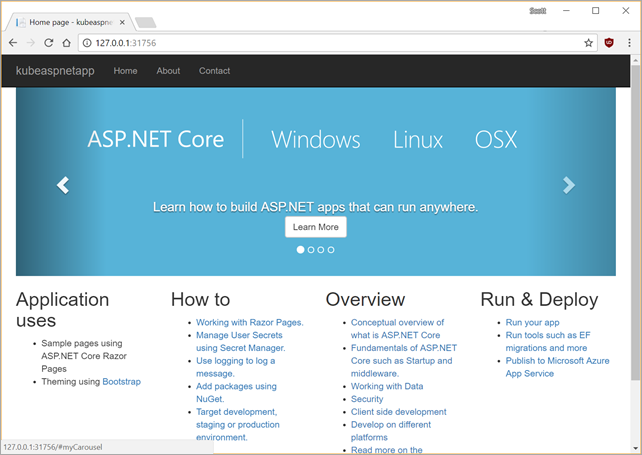Open Manage User Secrets link

[x=241, y=342]
